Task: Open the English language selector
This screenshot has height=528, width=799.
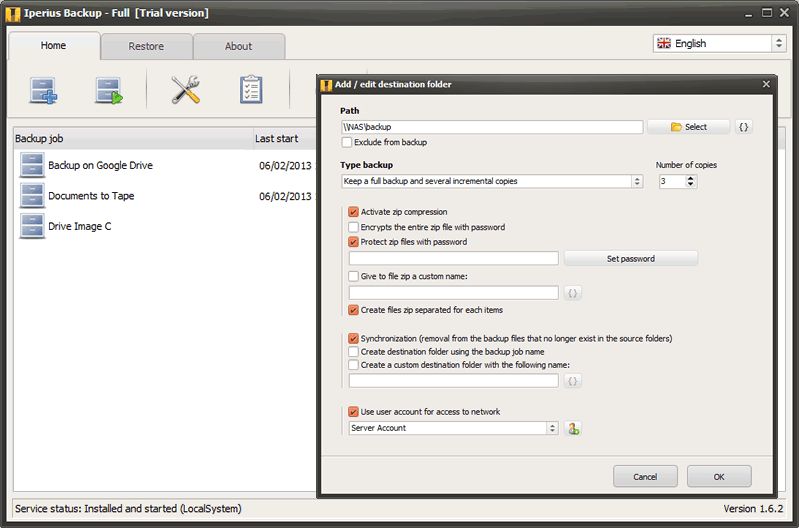Action: (719, 43)
